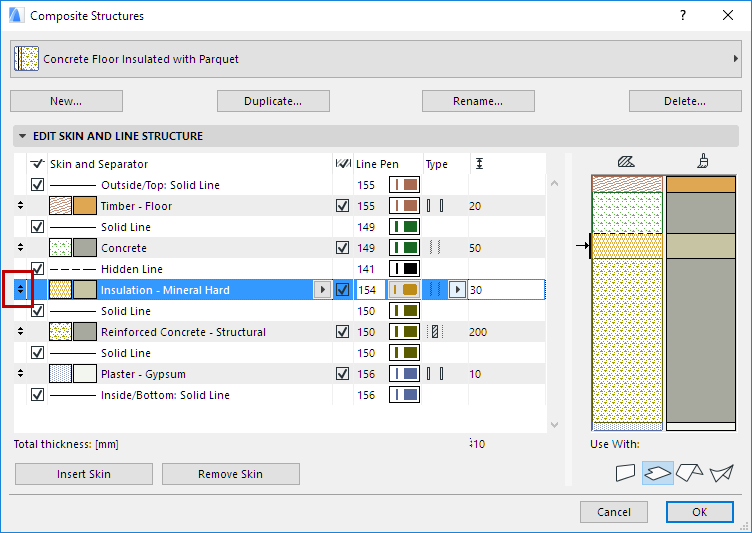752x533 pixels.
Task: Click Reinforced Concrete core type icon
Action: click(x=435, y=332)
